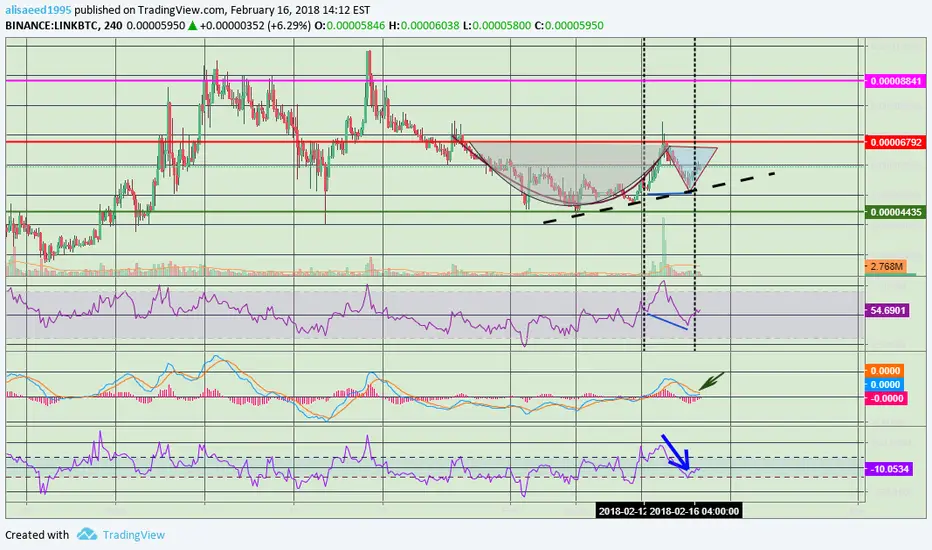
Task: Click the purple -10.0534 indicator value label
Action: tap(889, 469)
